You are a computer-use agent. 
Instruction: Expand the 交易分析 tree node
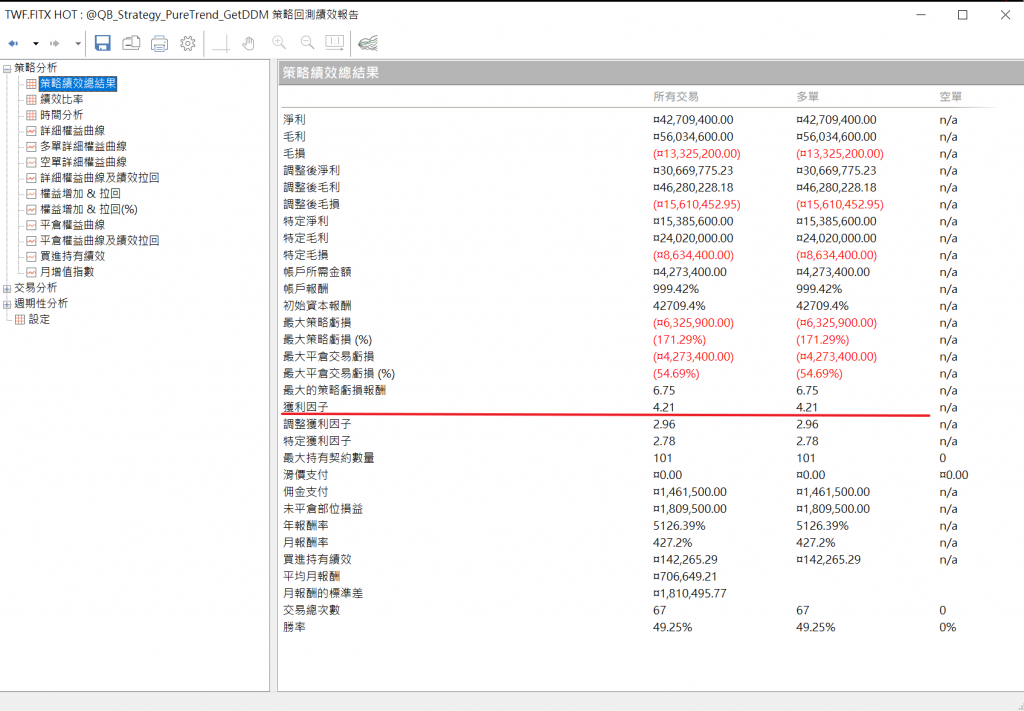tap(7, 288)
